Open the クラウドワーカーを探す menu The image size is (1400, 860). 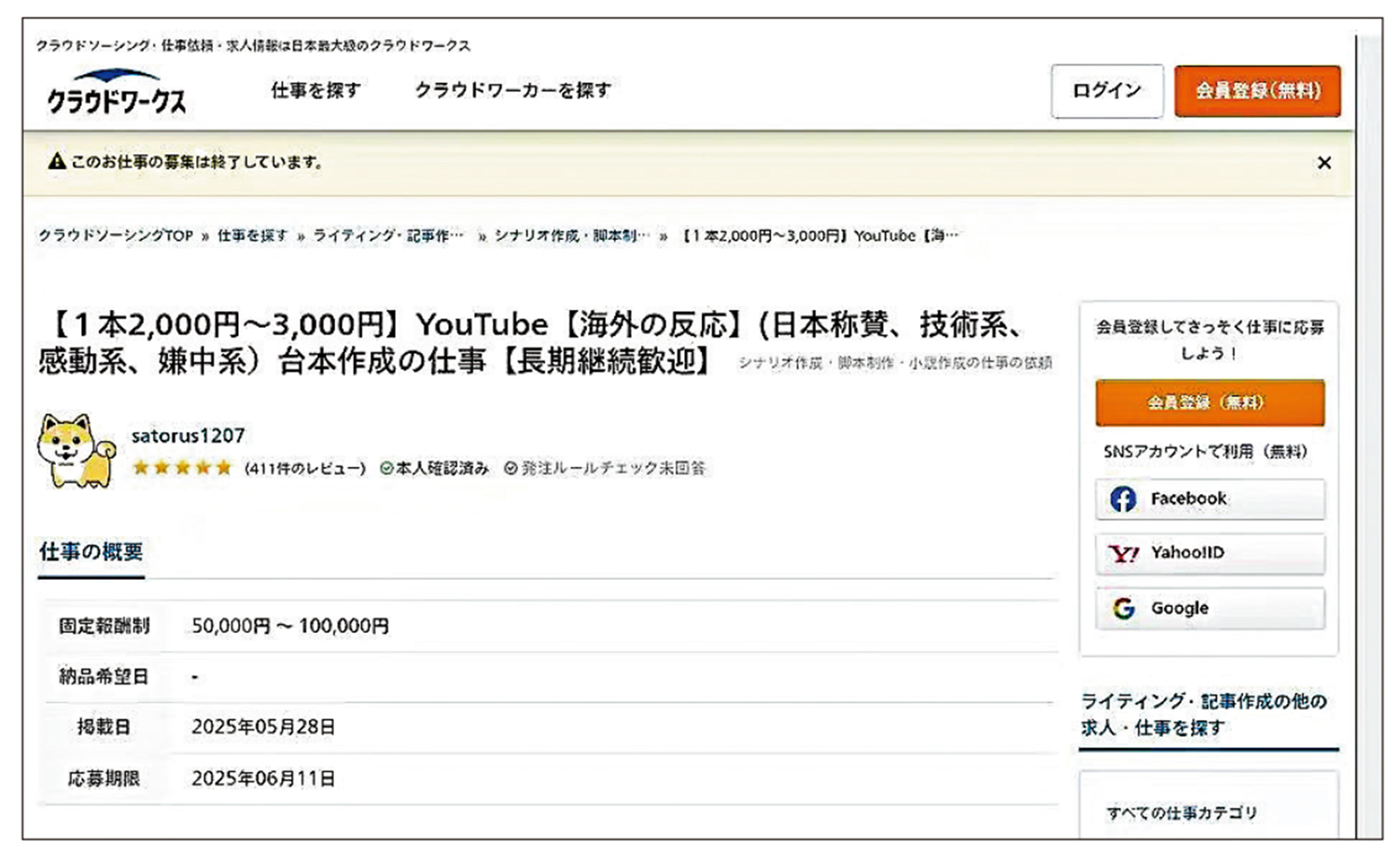point(511,91)
